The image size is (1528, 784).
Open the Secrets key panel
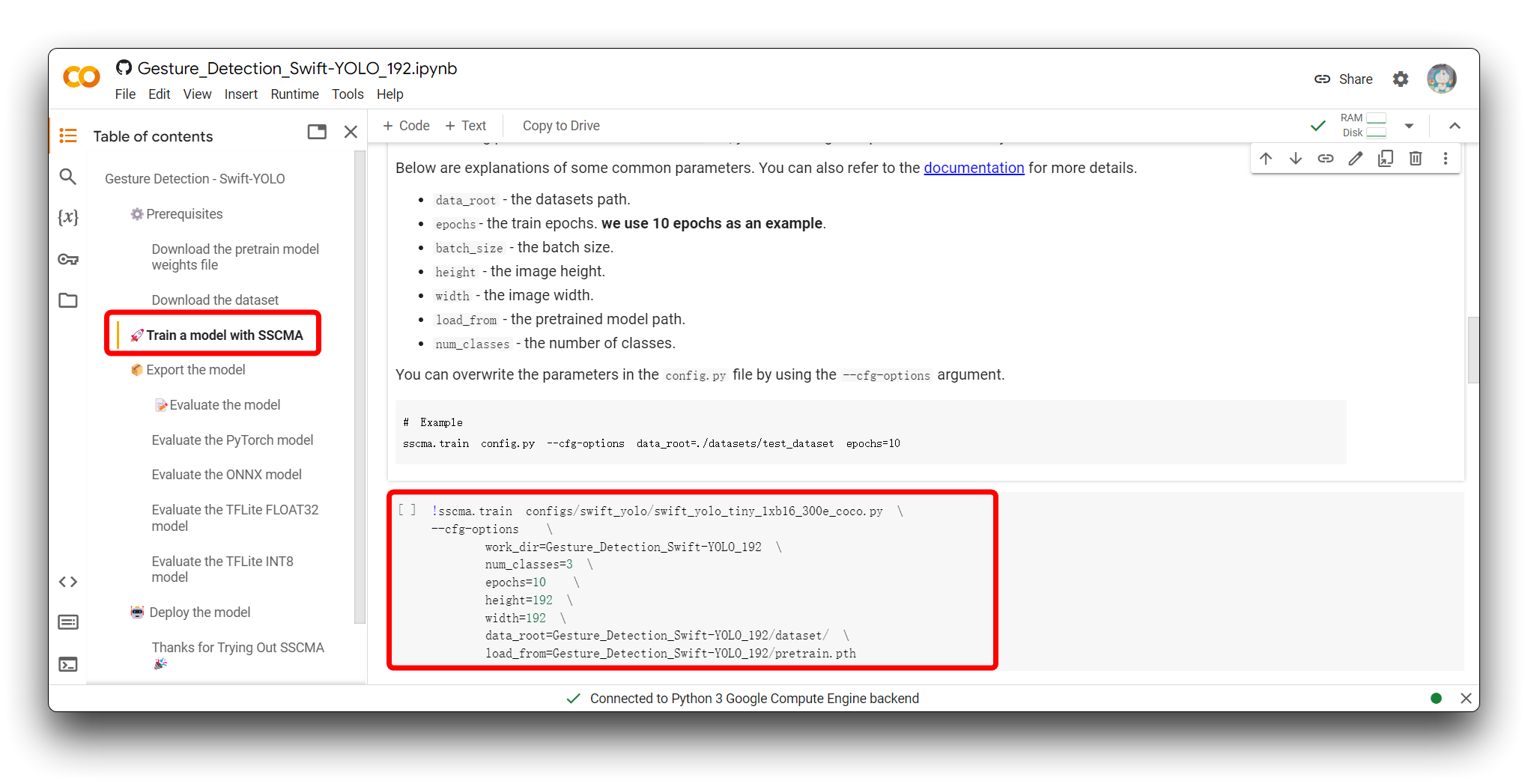68,259
